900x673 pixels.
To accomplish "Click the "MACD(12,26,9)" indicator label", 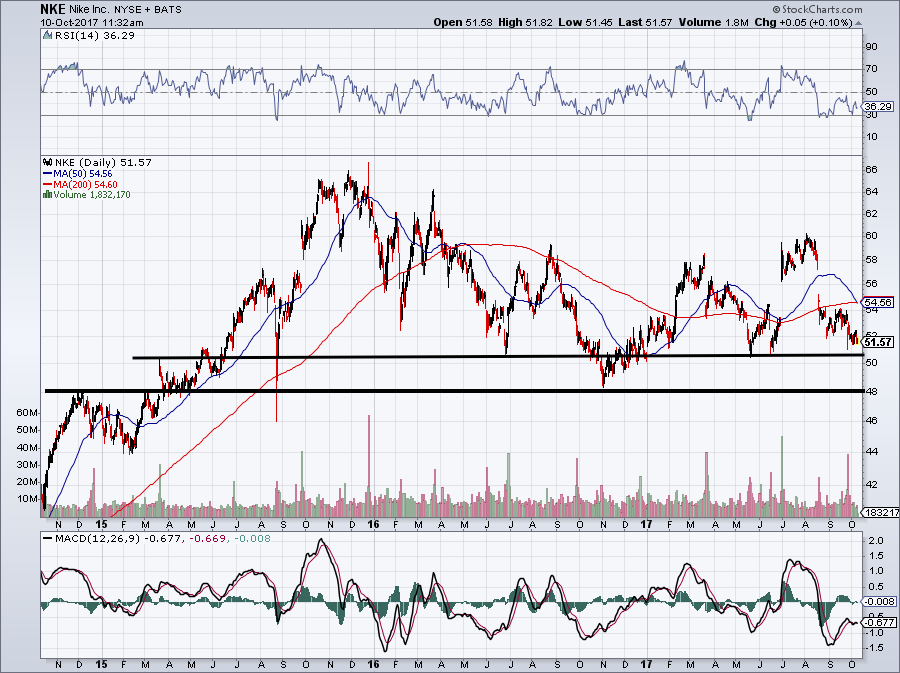I will point(98,539).
